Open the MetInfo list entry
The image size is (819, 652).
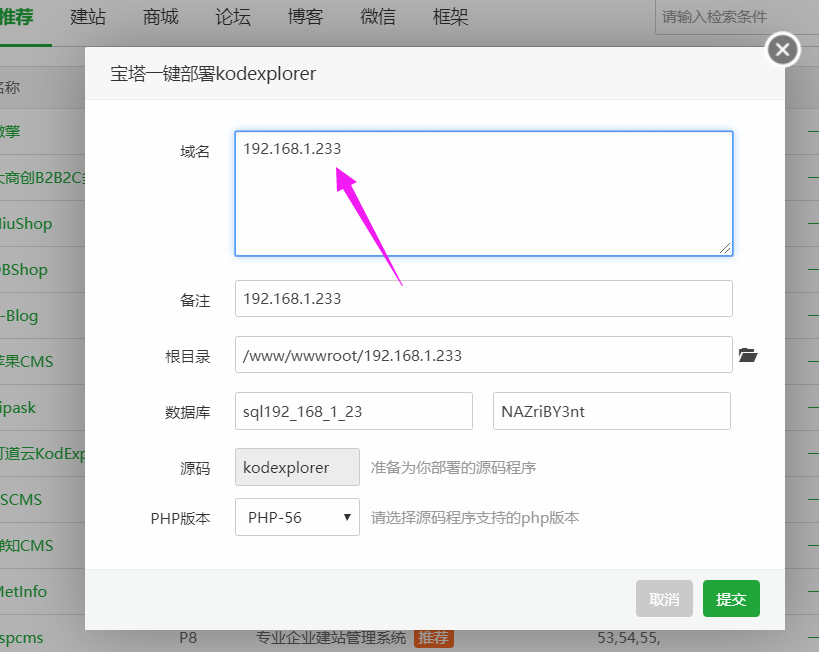click(x=24, y=591)
